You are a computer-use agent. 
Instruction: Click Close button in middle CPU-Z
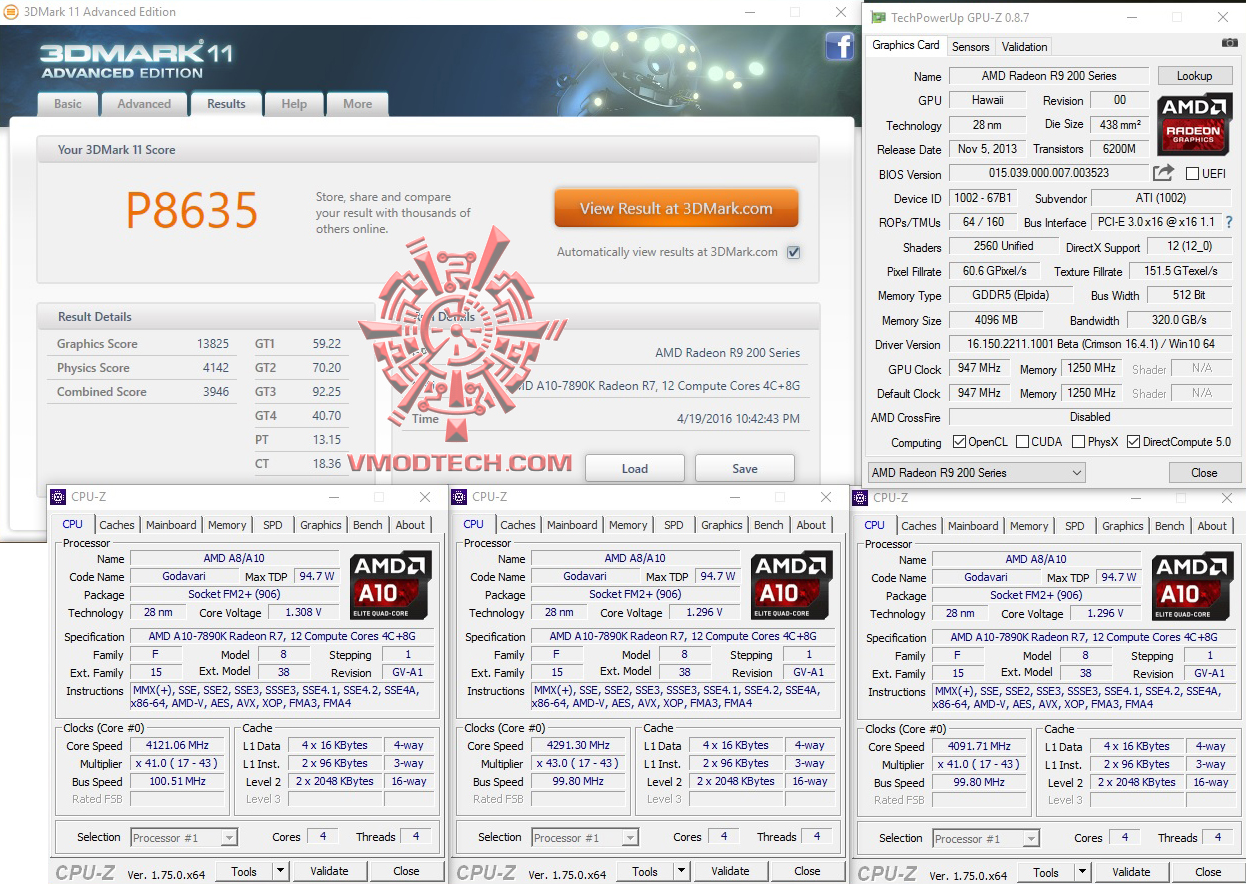point(807,871)
